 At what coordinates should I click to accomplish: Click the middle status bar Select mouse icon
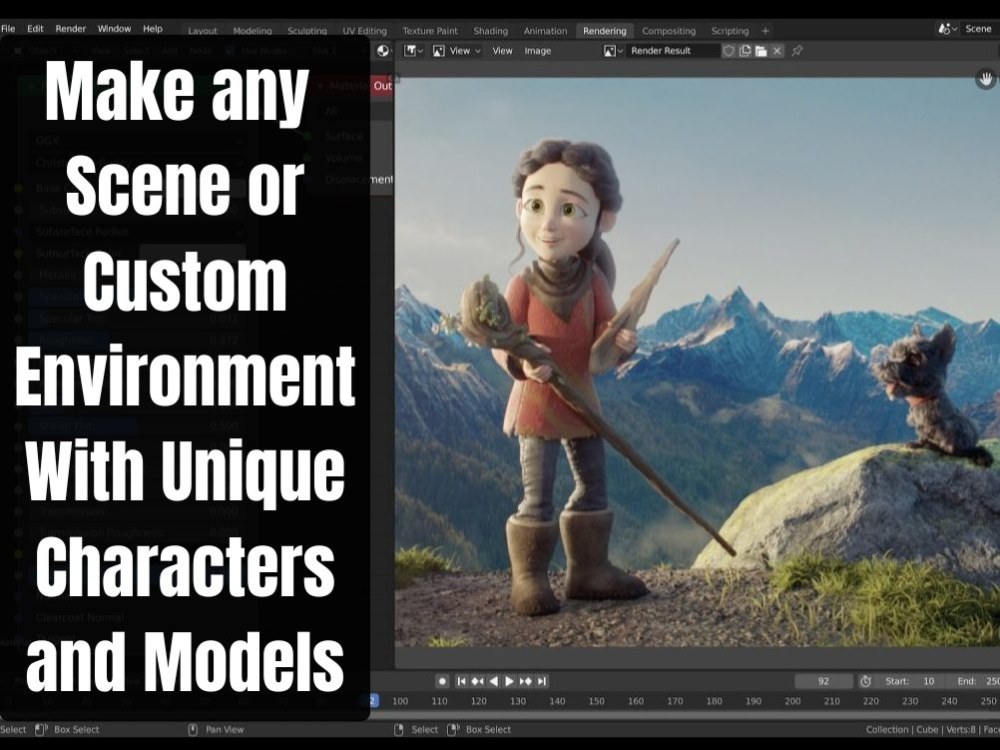(399, 730)
